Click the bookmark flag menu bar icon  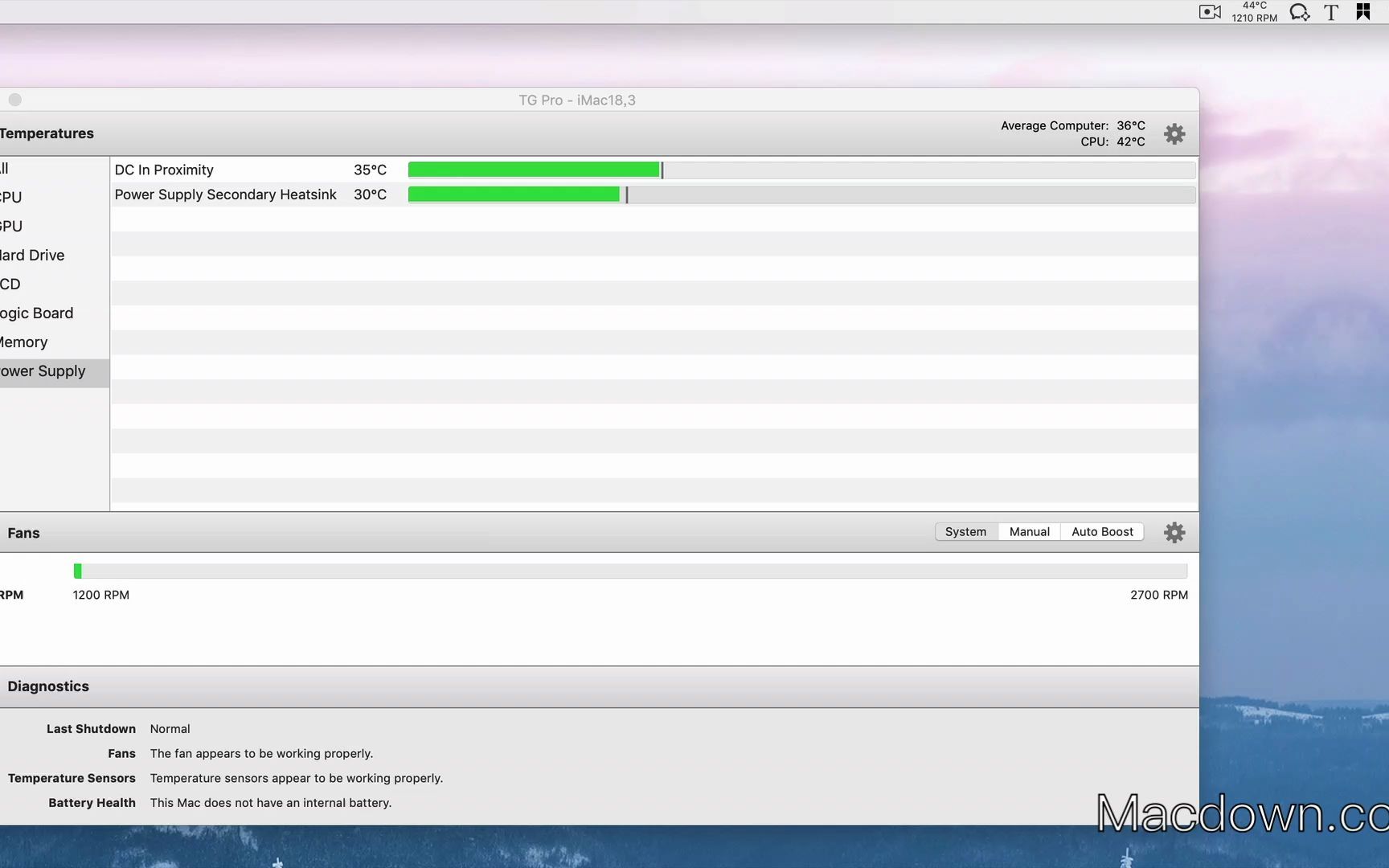[1363, 12]
